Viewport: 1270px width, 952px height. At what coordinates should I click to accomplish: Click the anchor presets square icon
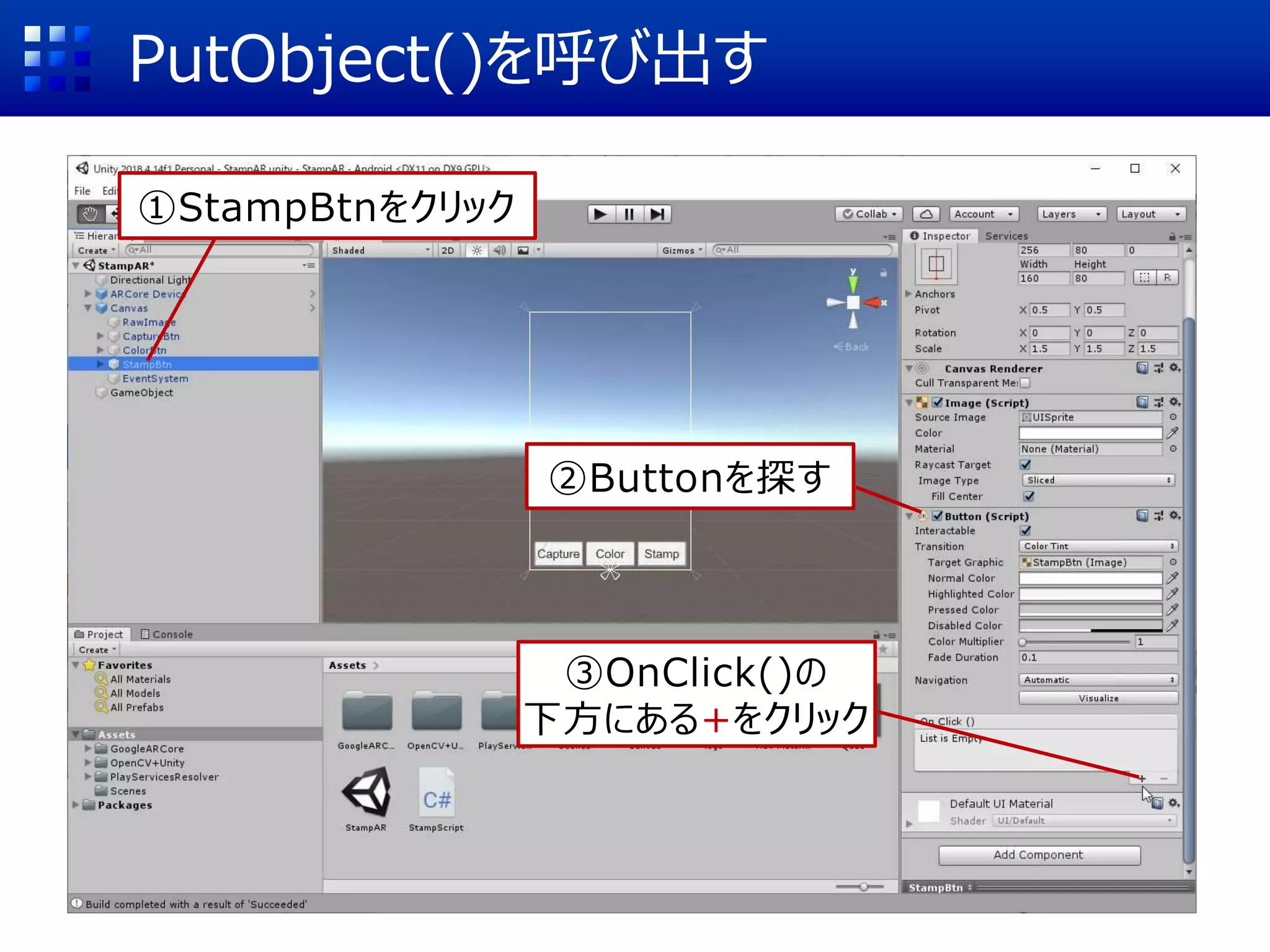936,265
